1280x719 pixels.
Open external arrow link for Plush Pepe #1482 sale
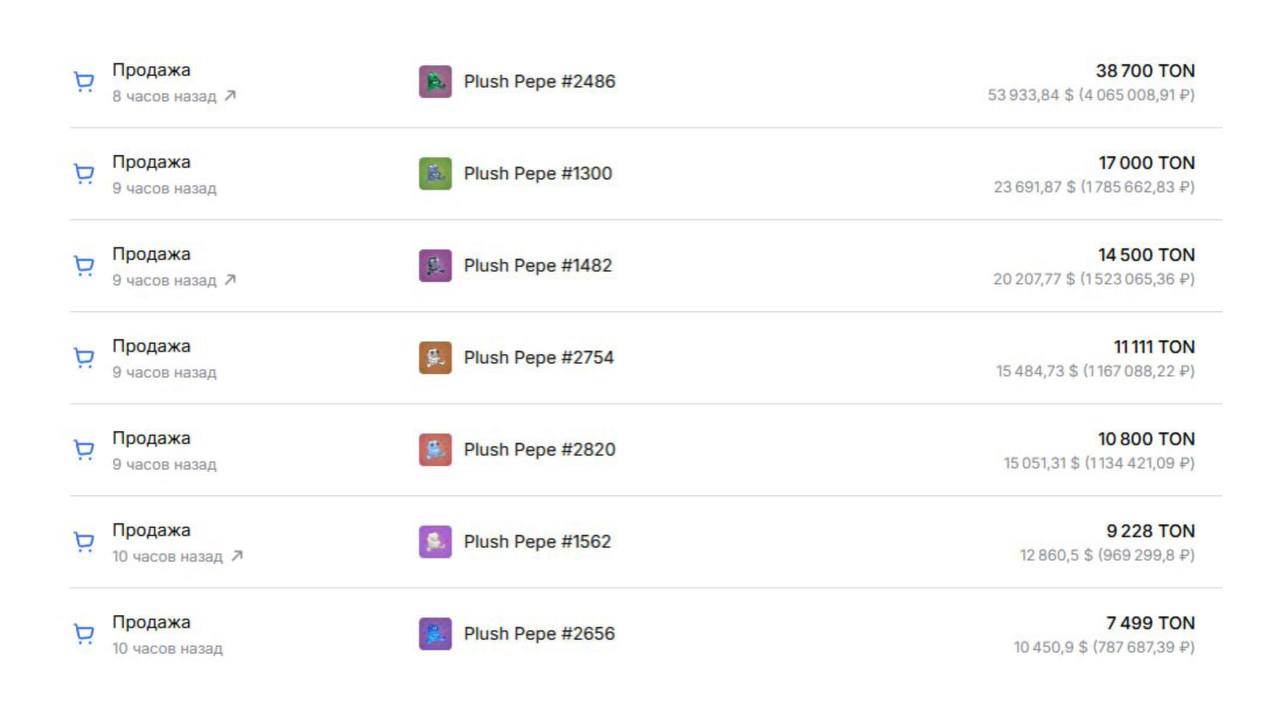(x=230, y=280)
